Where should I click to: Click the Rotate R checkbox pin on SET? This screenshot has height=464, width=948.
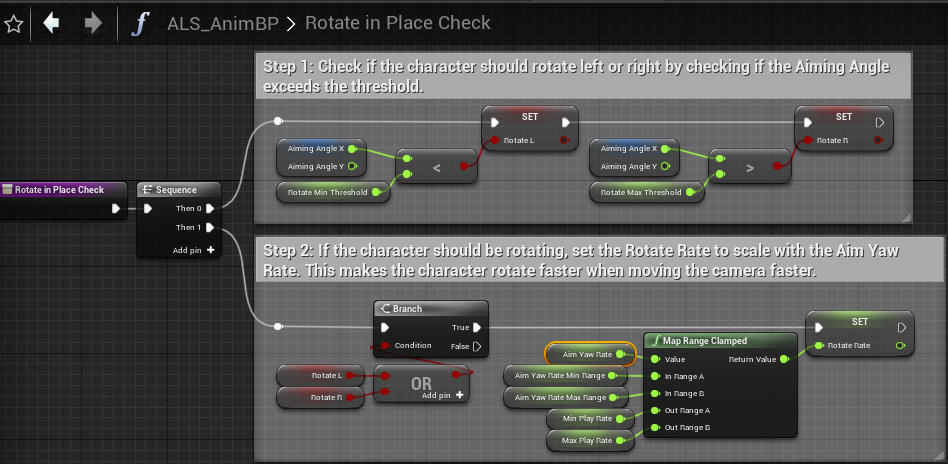point(879,140)
